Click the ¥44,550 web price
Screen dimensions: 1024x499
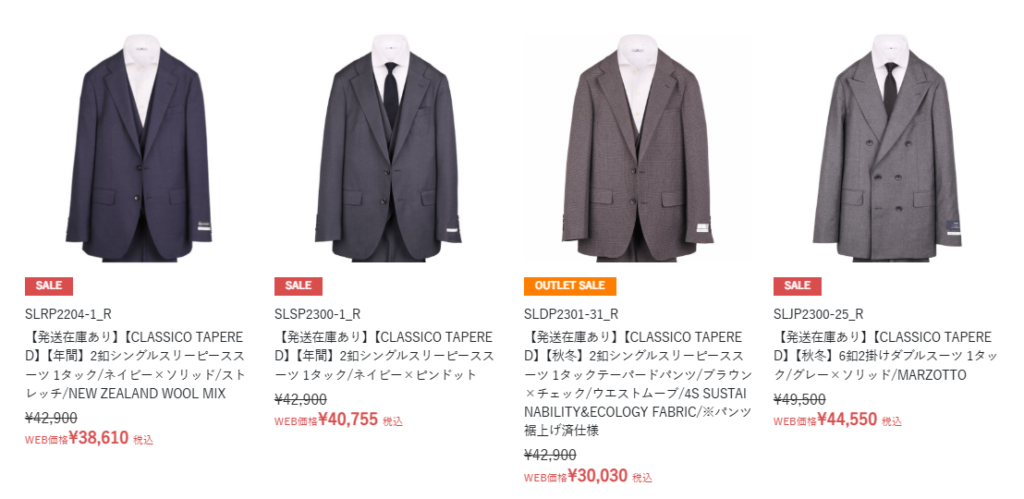(847, 419)
